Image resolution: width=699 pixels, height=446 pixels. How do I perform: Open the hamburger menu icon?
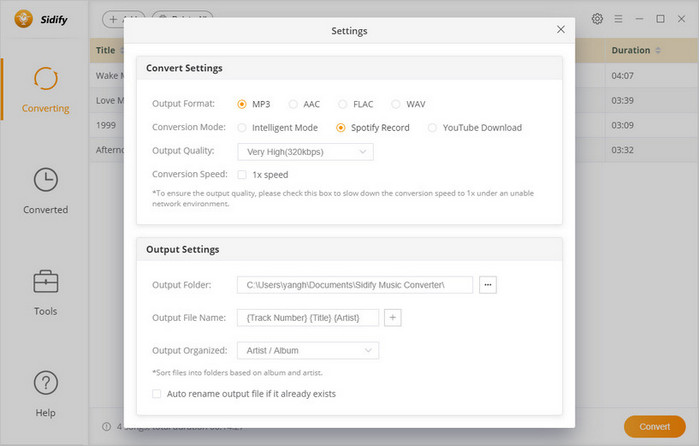point(618,19)
